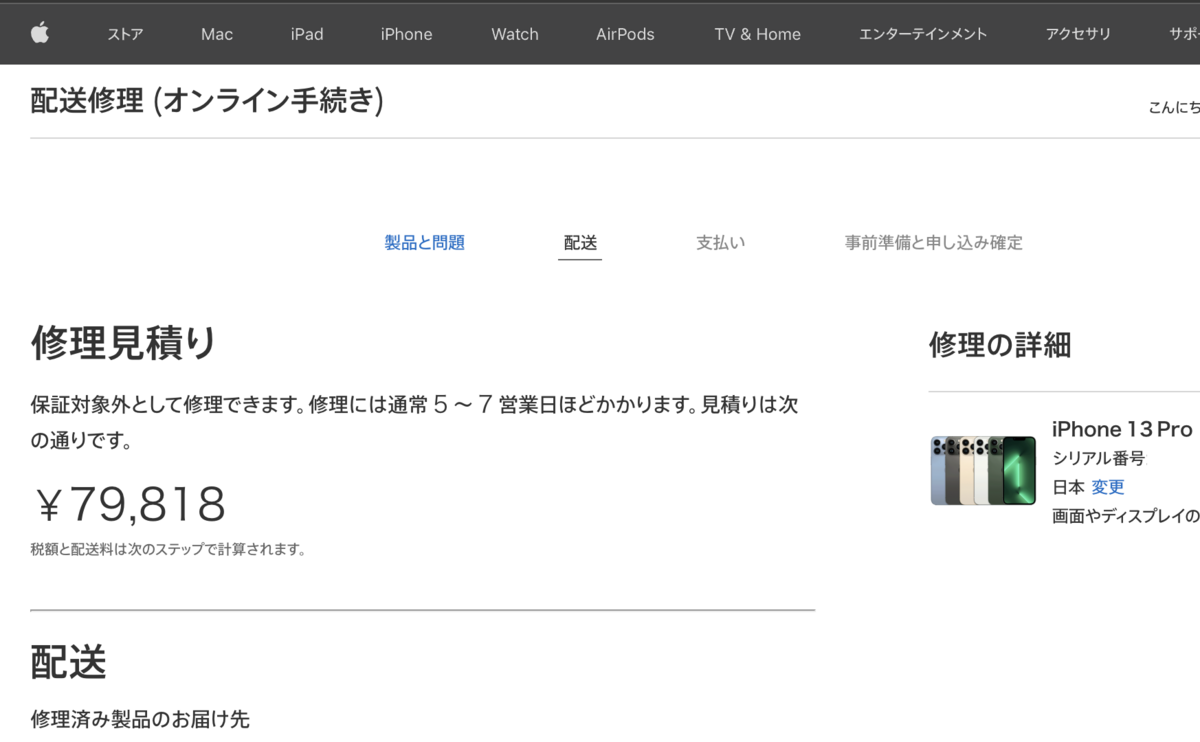Open TV & Home navigation item
The height and width of the screenshot is (742, 1200).
(757, 34)
